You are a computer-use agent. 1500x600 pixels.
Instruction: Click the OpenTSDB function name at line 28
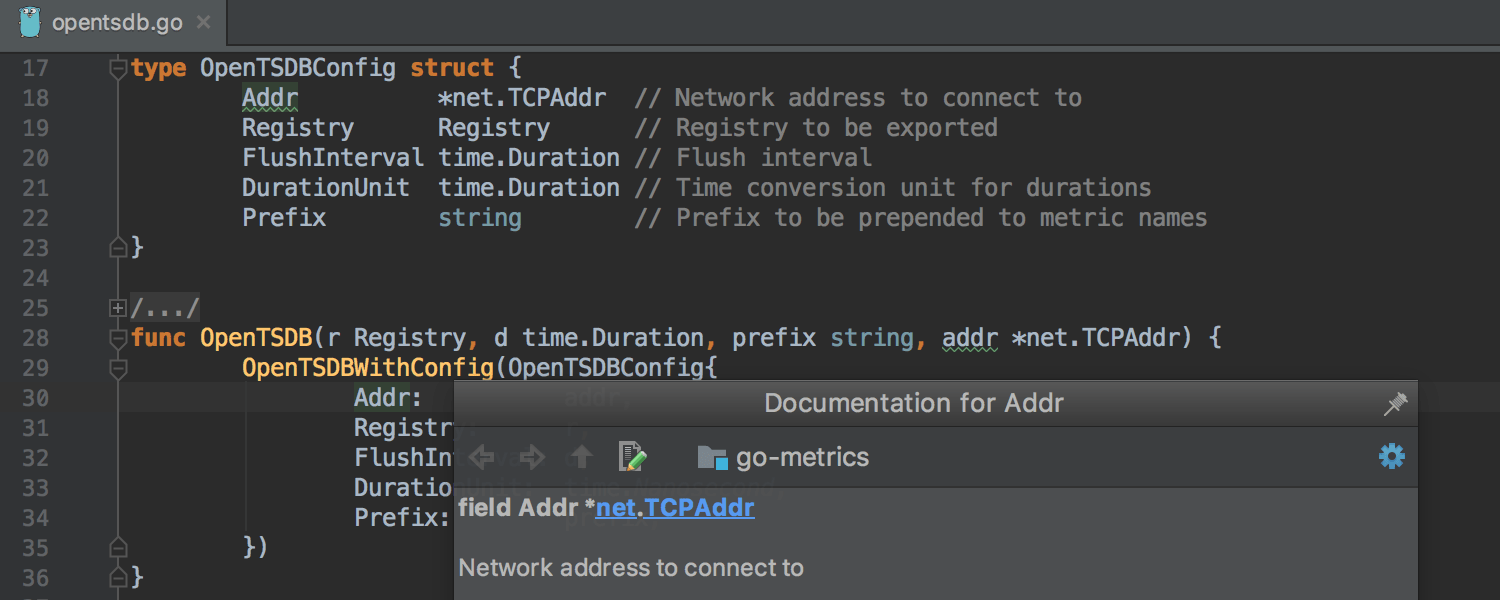click(257, 338)
